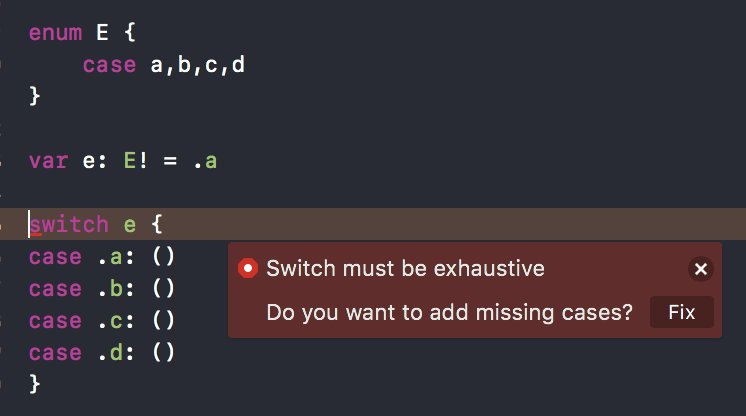Place cursor on the "case a,b,c,d" line
746x416 pixels.
coord(164,65)
